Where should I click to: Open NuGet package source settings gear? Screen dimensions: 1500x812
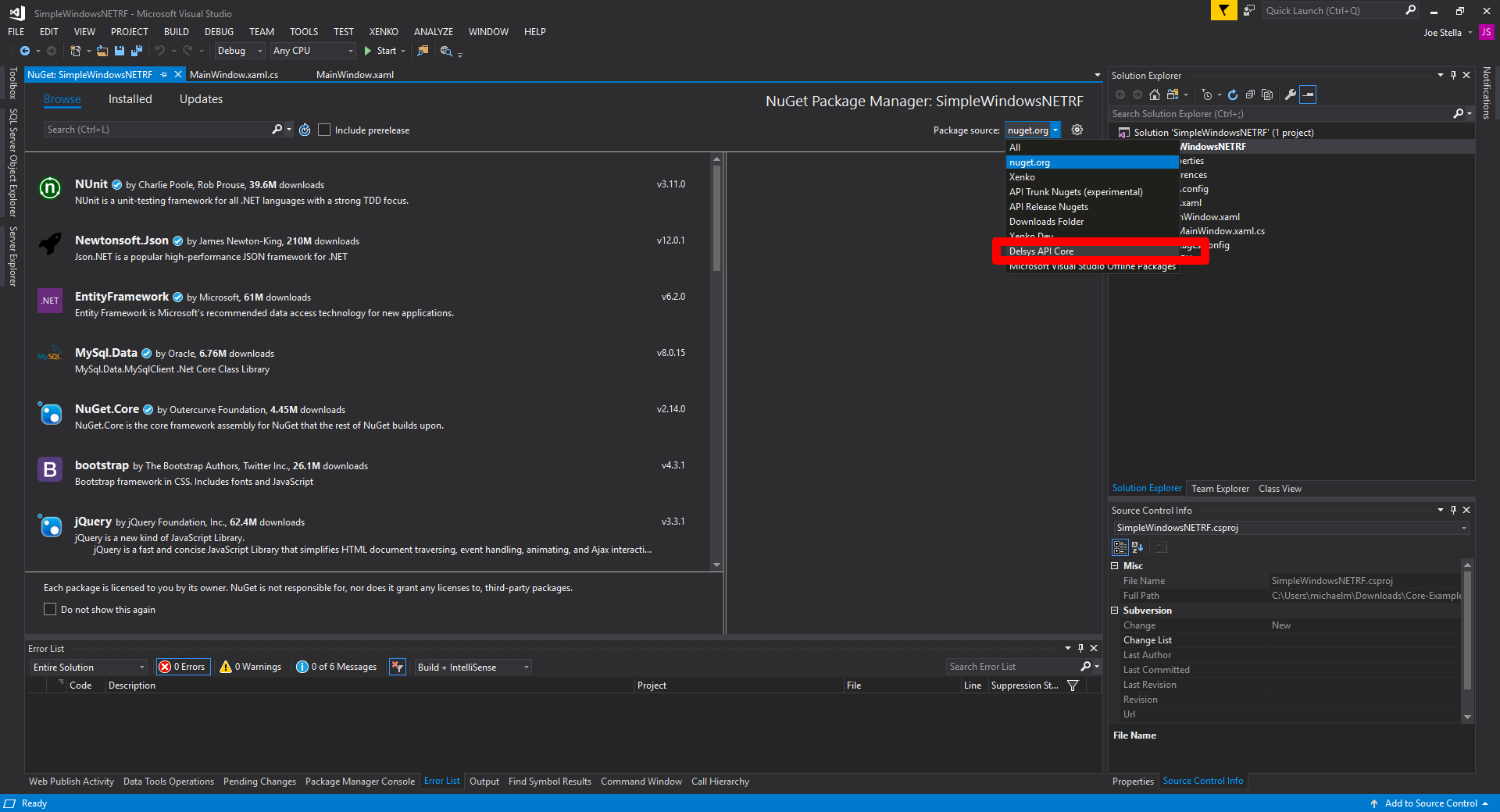point(1077,130)
